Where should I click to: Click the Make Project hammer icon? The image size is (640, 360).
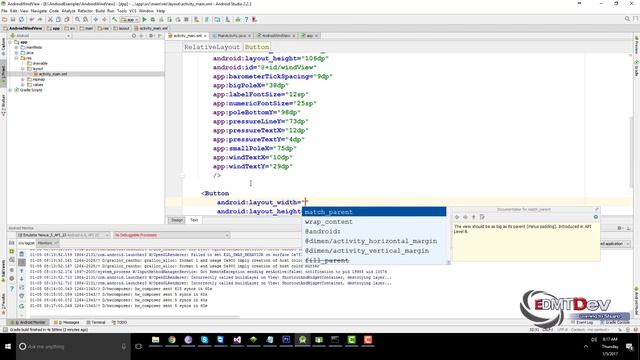[x=115, y=20]
